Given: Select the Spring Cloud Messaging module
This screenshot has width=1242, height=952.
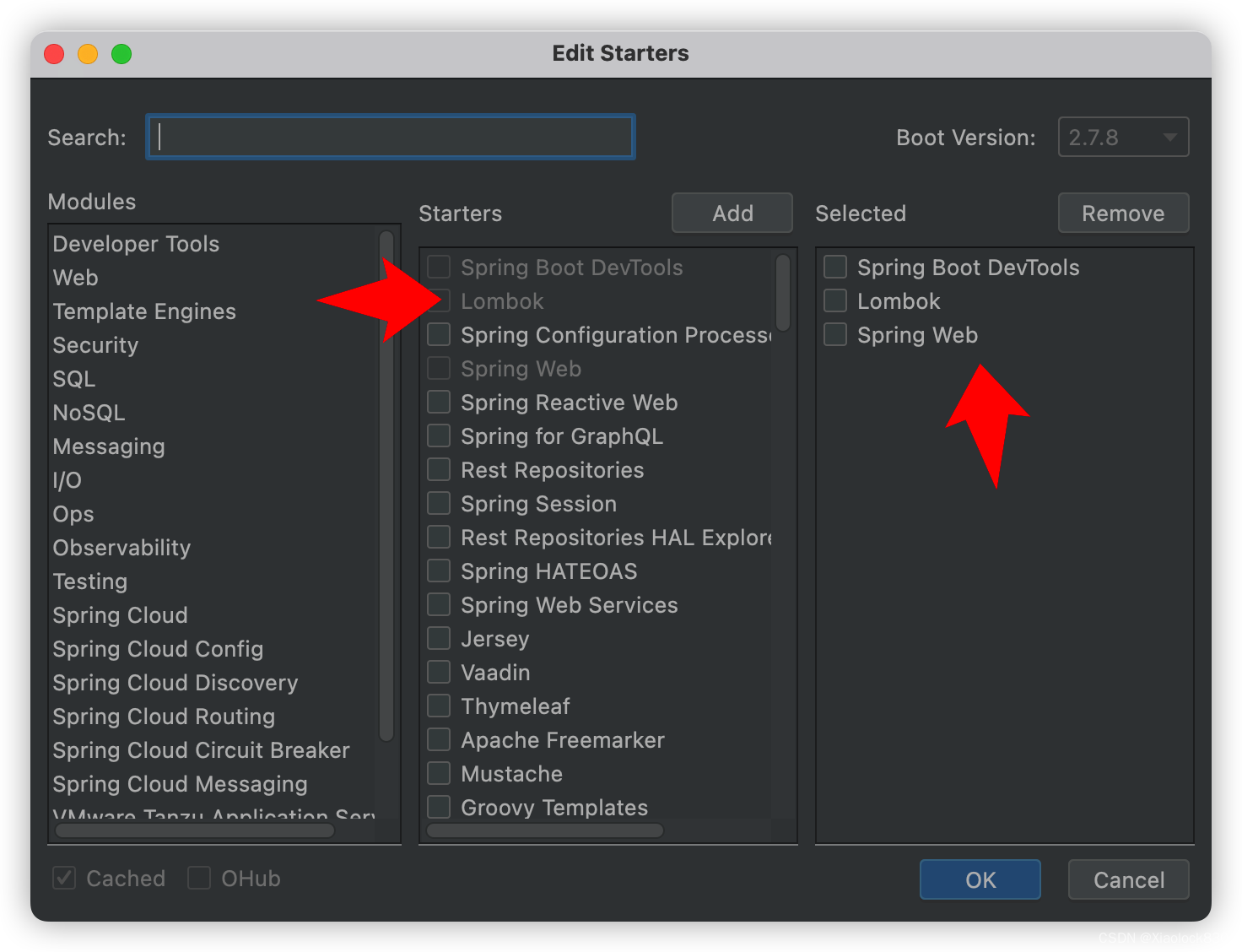Looking at the screenshot, I should pyautogui.click(x=180, y=784).
